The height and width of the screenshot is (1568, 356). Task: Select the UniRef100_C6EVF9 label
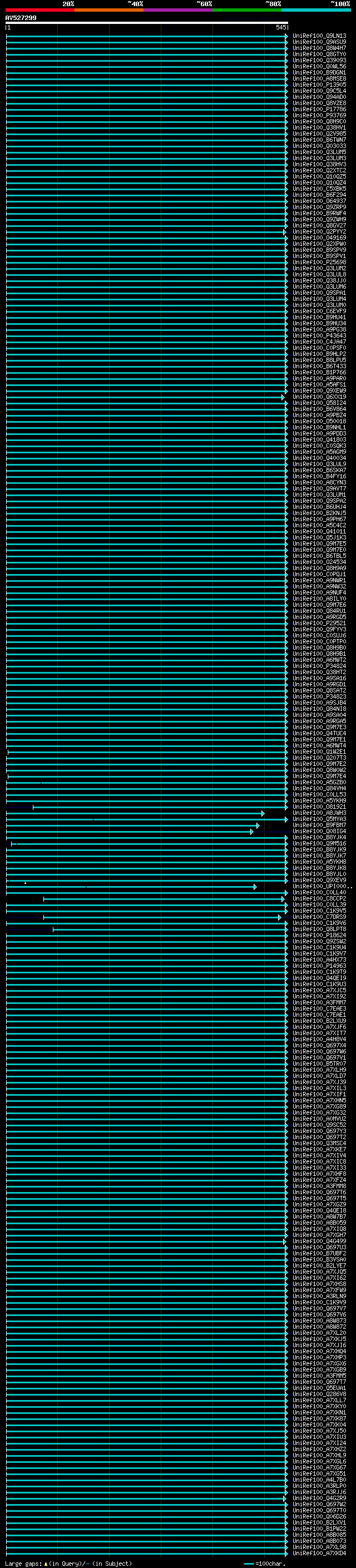pos(319,311)
